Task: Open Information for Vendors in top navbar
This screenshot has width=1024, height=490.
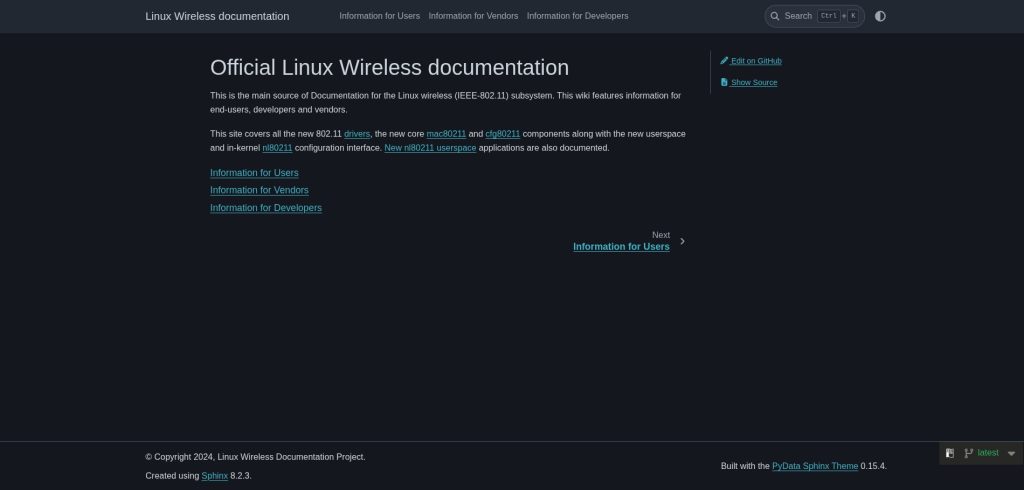Action: (x=473, y=16)
